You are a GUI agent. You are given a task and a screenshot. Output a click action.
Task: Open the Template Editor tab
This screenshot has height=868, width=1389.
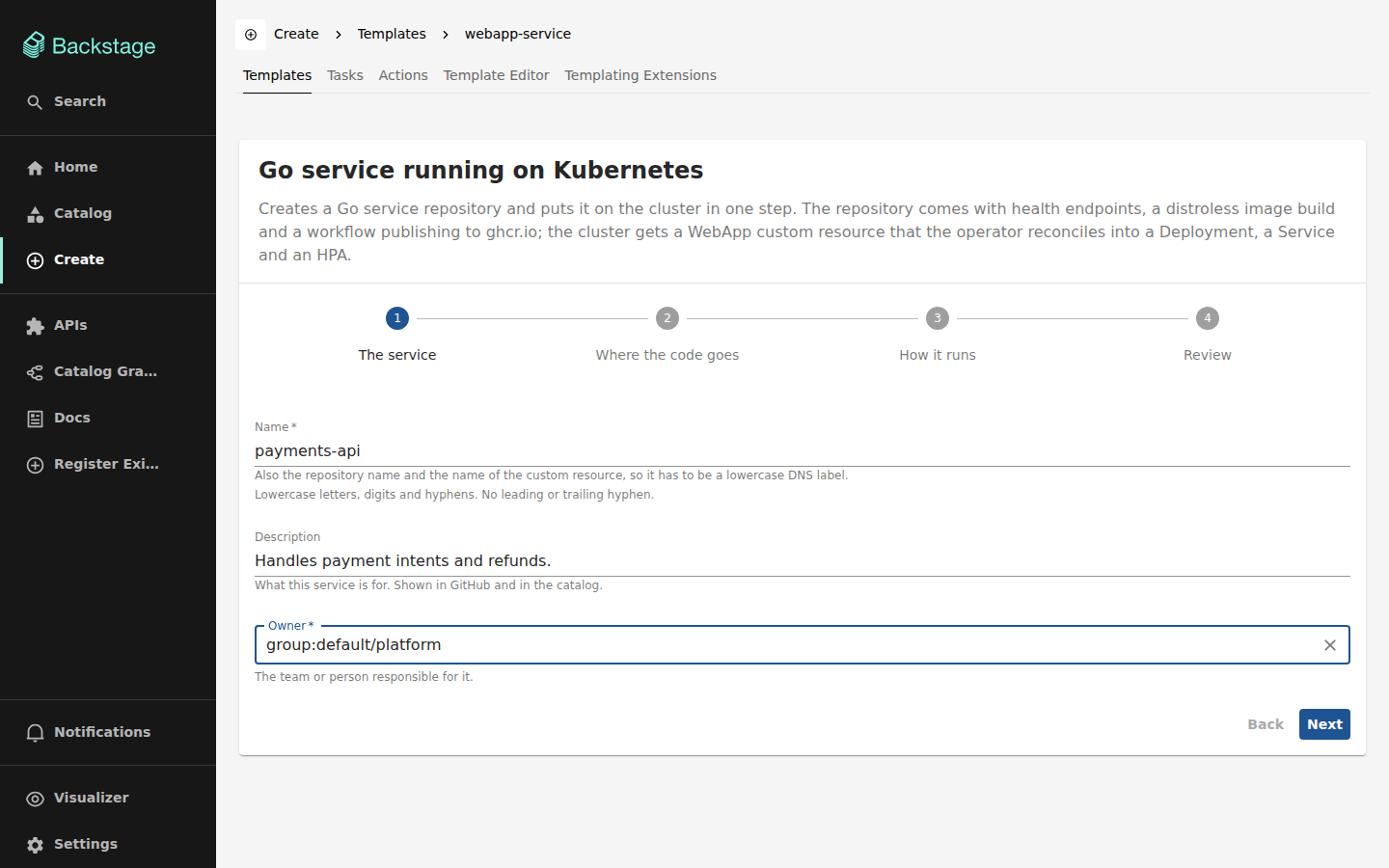click(496, 75)
